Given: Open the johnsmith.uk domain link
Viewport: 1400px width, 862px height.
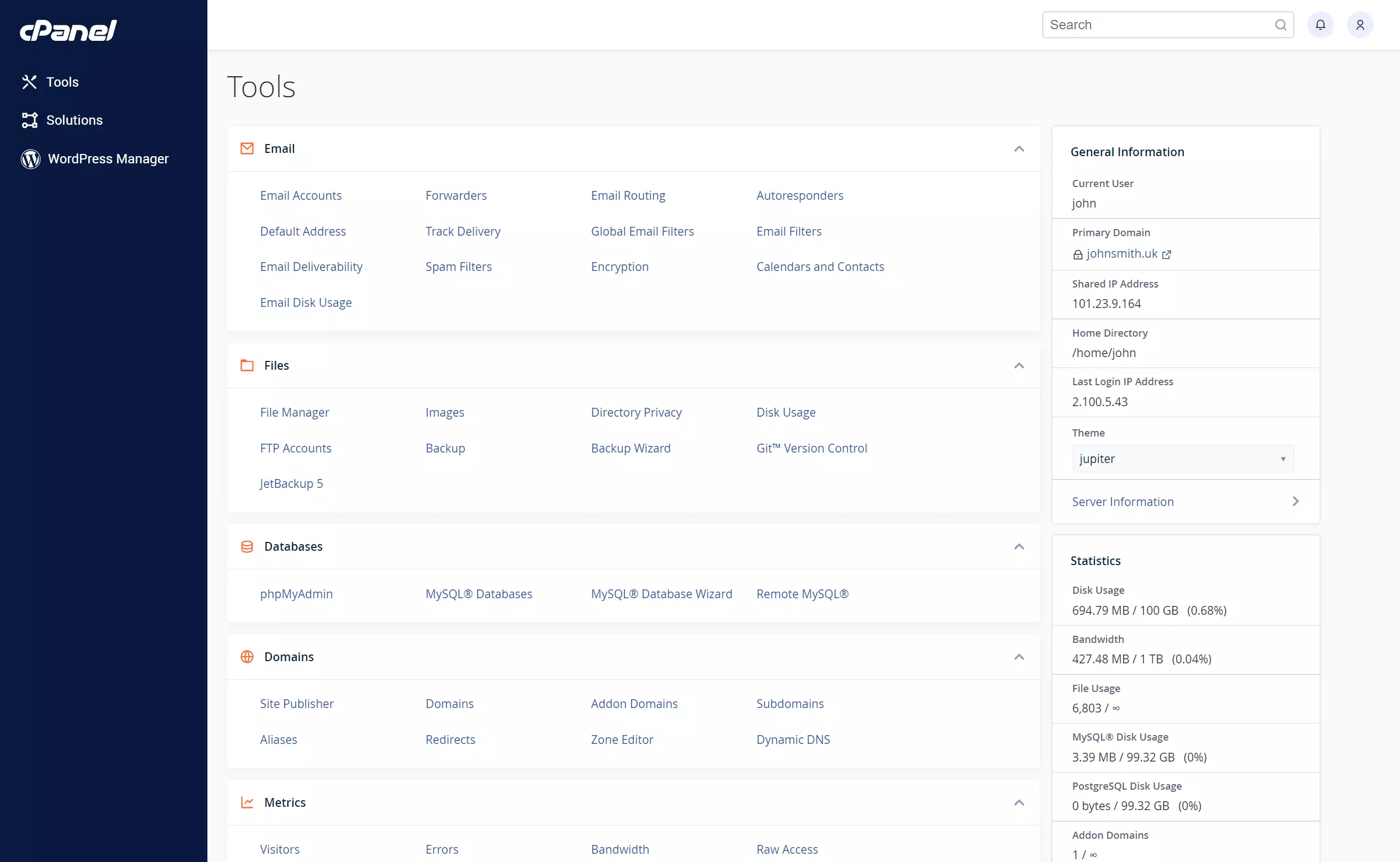Looking at the screenshot, I should pyautogui.click(x=1121, y=254).
